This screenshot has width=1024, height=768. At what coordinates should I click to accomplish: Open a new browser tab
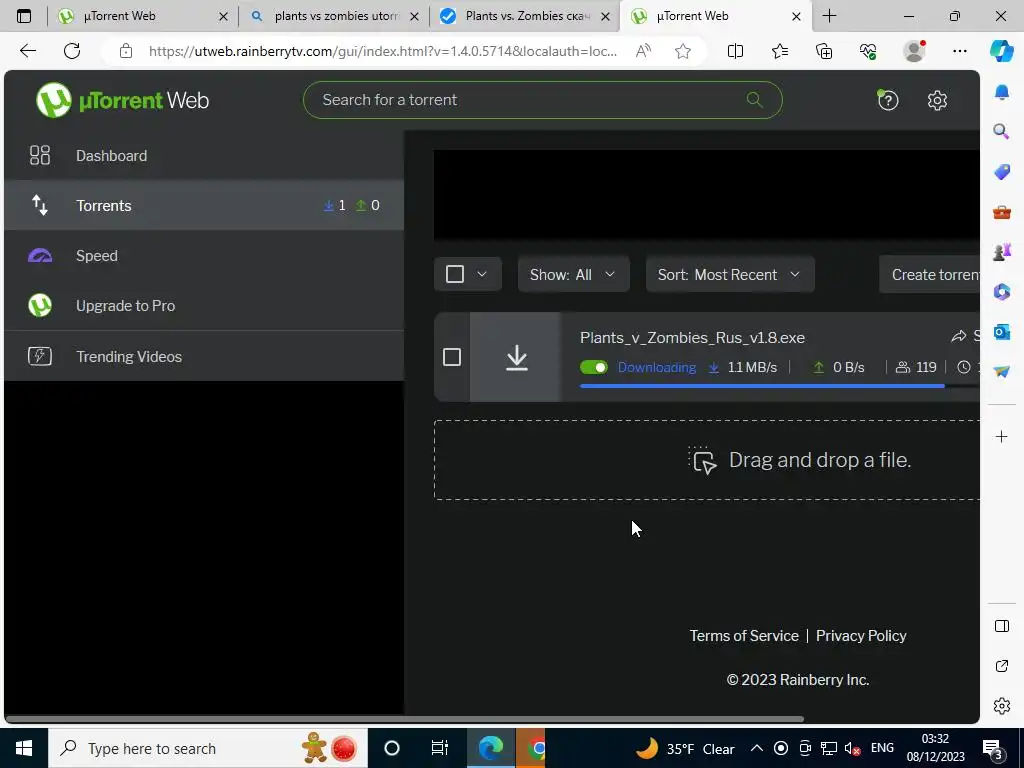point(829,16)
